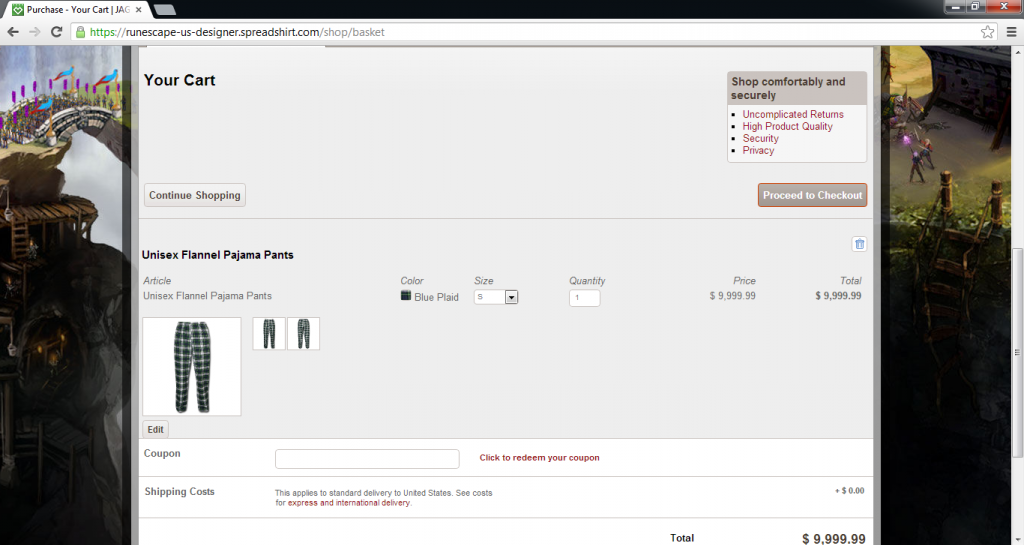Click the browser forward arrow
Screen dimensions: 1024x545
[35, 32]
